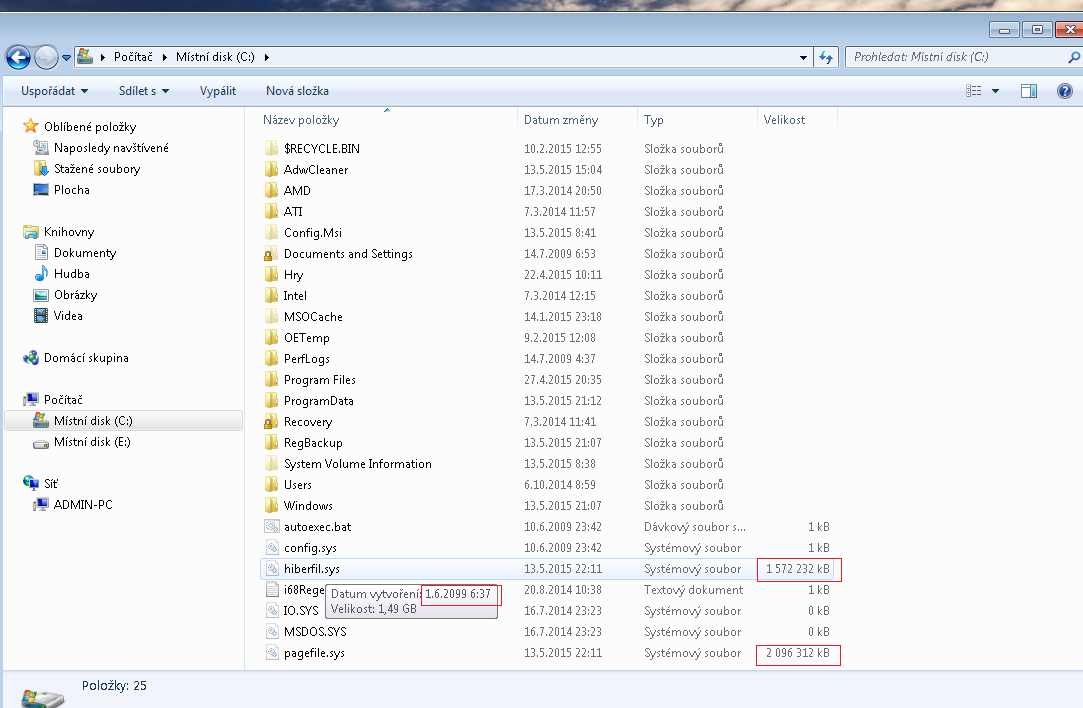Expand breadcrumb arrow between Počítač and Místní disk
The width and height of the screenshot is (1083, 708).
click(164, 57)
